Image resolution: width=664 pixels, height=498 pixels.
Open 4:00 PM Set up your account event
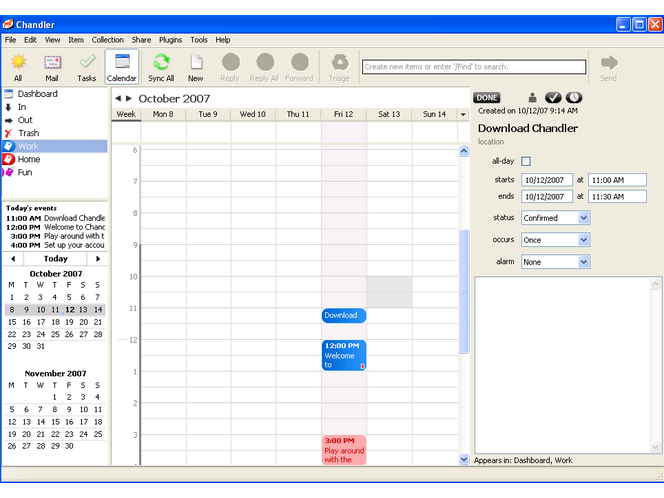point(55,245)
